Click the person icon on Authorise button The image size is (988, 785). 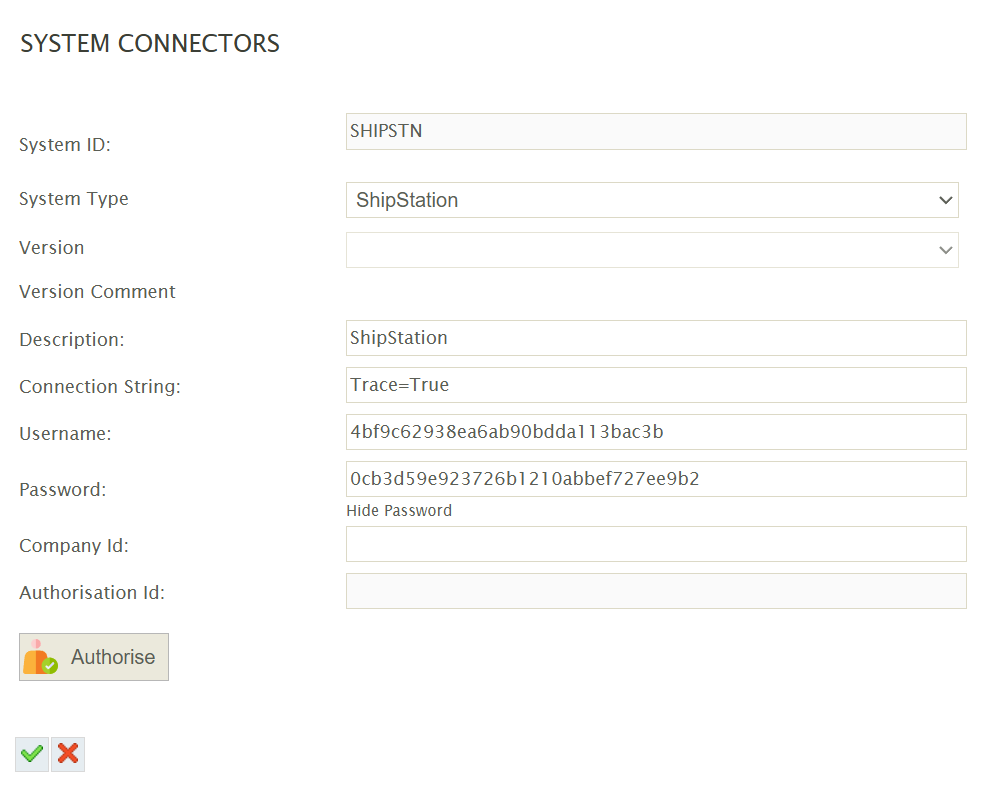point(40,657)
